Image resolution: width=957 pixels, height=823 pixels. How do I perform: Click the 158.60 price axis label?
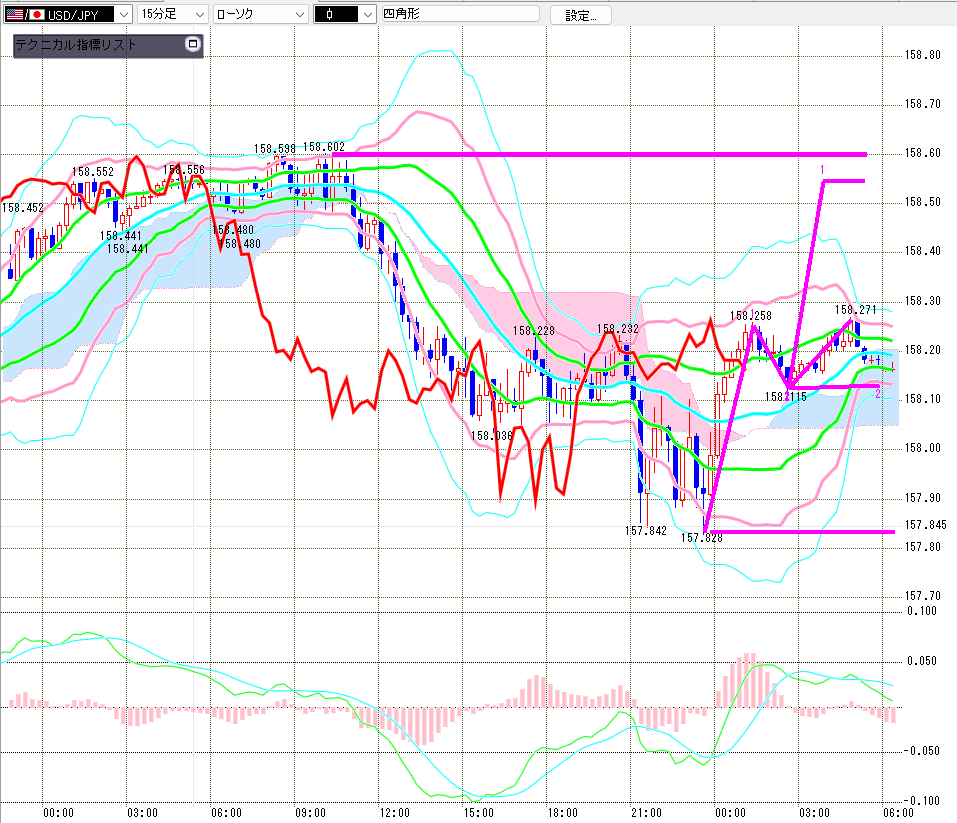pos(923,153)
